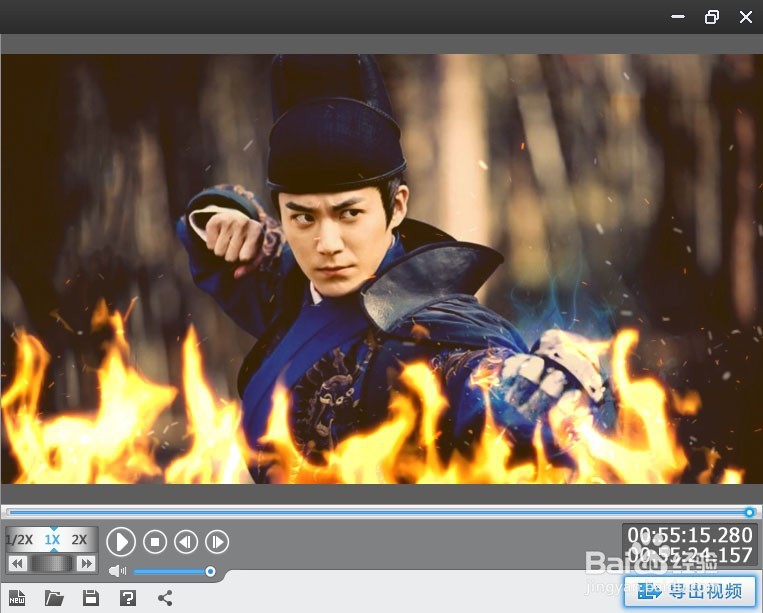Close the video editor window
Viewport: 763px width, 613px height.
point(745,17)
